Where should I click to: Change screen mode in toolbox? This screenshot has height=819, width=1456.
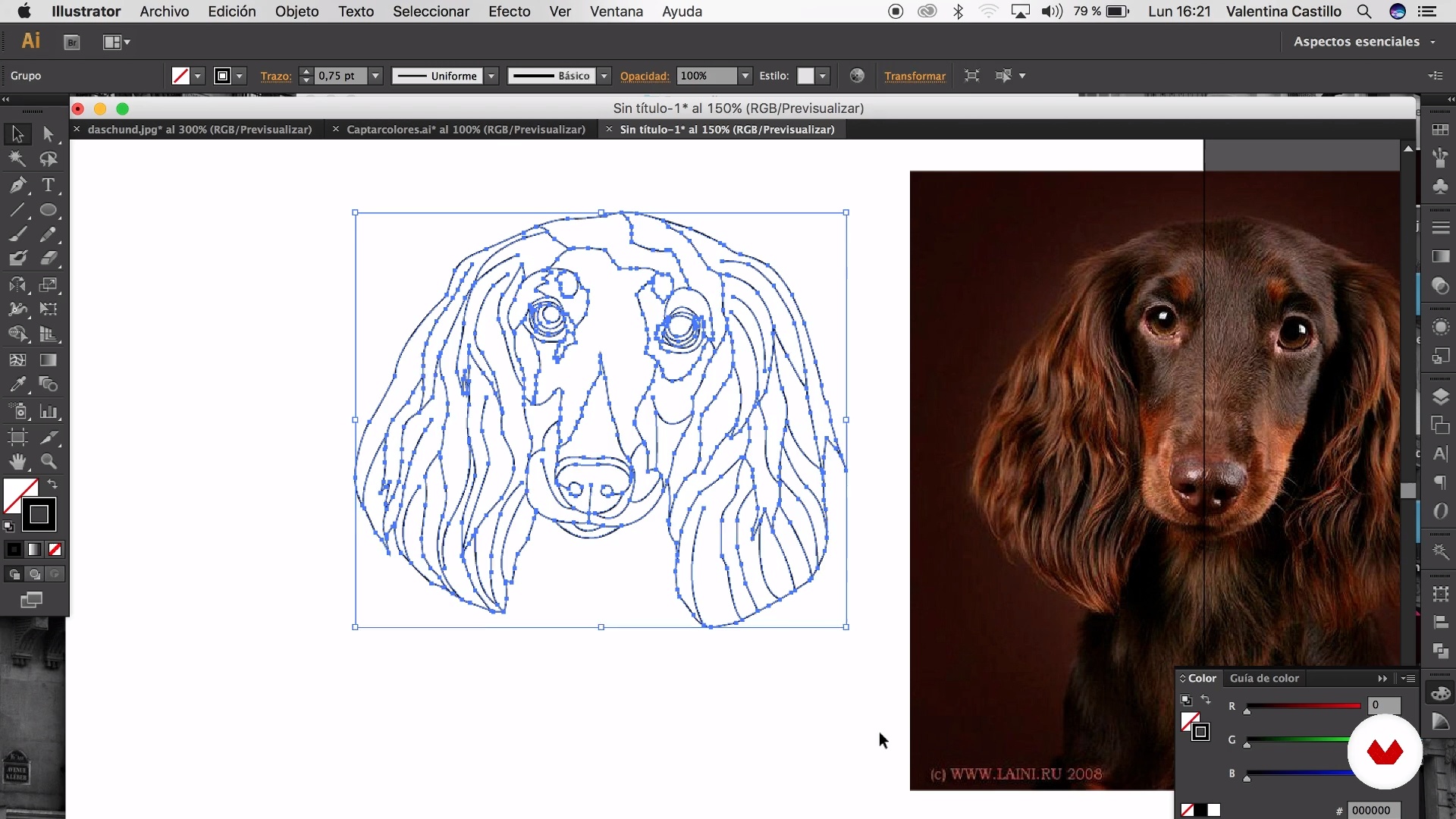(32, 601)
